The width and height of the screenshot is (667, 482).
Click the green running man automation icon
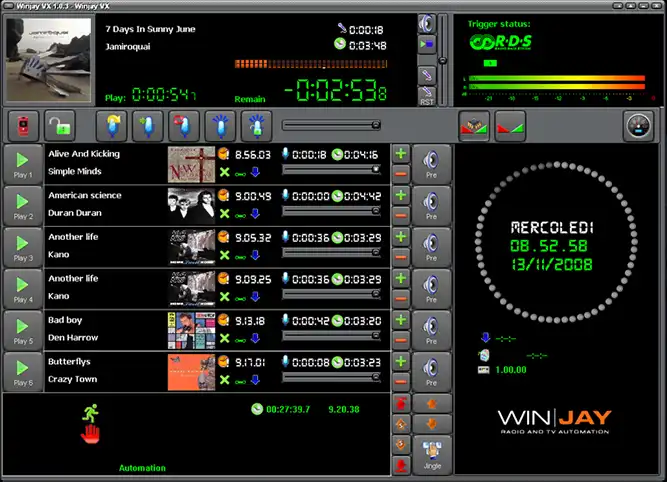pos(90,413)
